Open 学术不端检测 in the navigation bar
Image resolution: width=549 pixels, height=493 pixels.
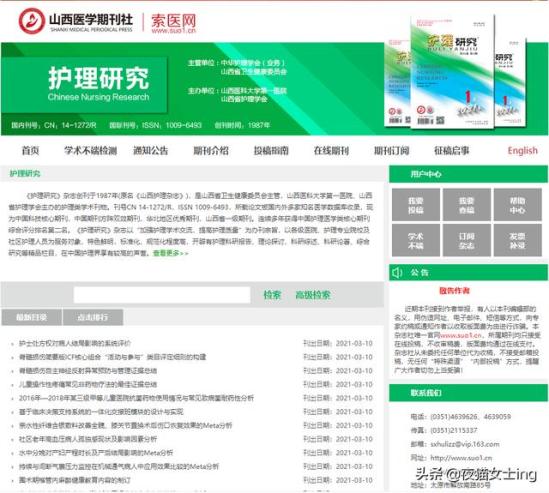pos(90,151)
